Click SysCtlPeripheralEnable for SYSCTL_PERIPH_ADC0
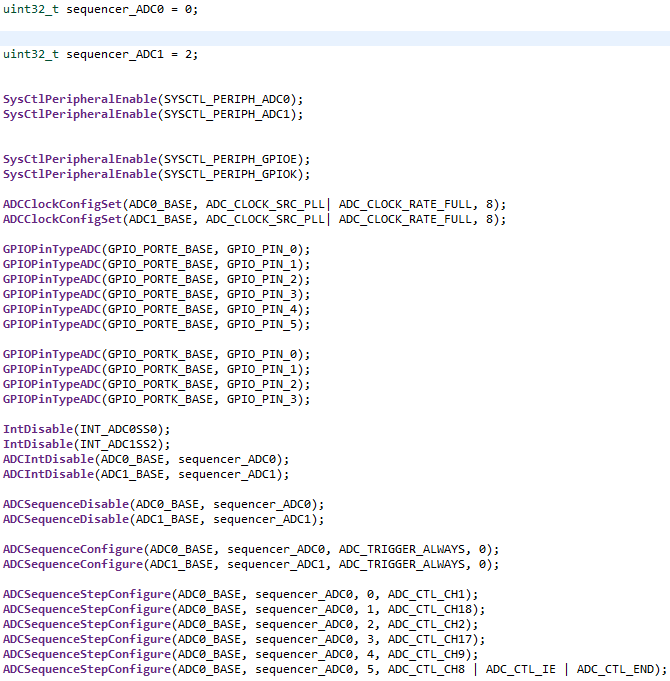This screenshot has width=670, height=681. point(153,99)
